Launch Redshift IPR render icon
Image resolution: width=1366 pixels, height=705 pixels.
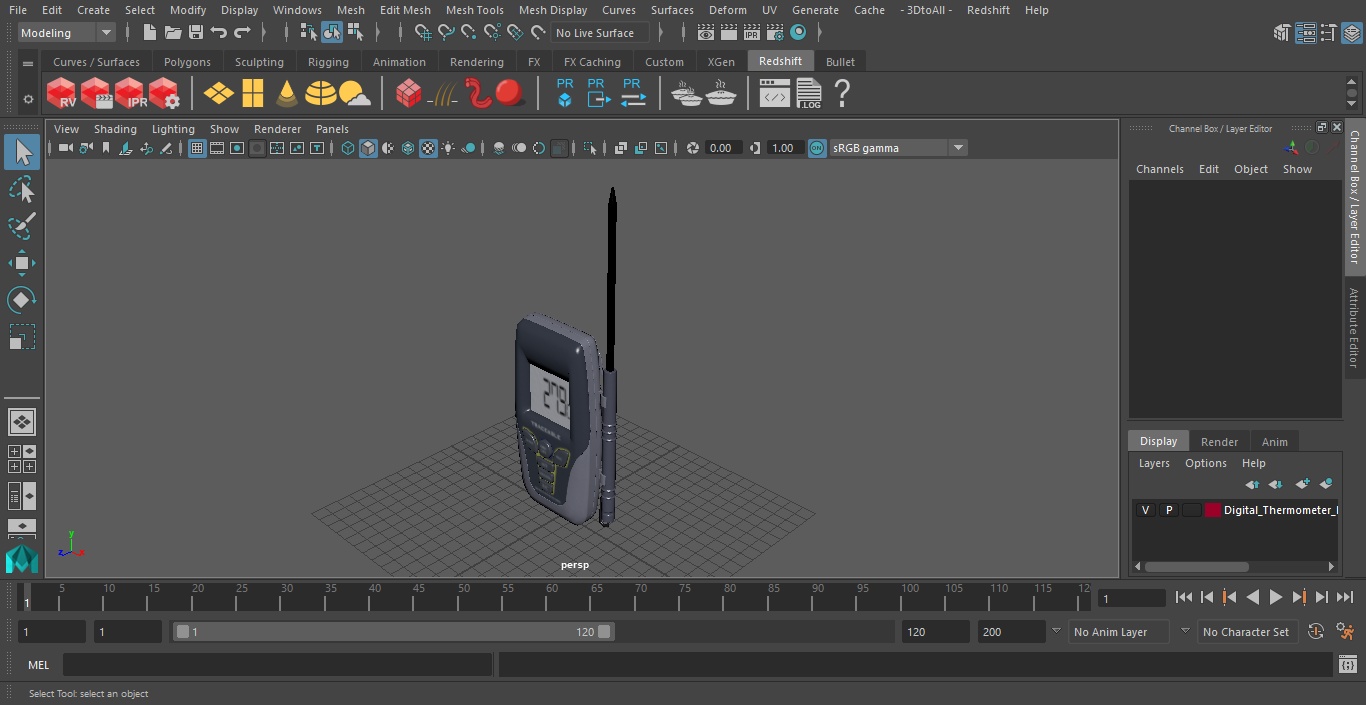[130, 94]
